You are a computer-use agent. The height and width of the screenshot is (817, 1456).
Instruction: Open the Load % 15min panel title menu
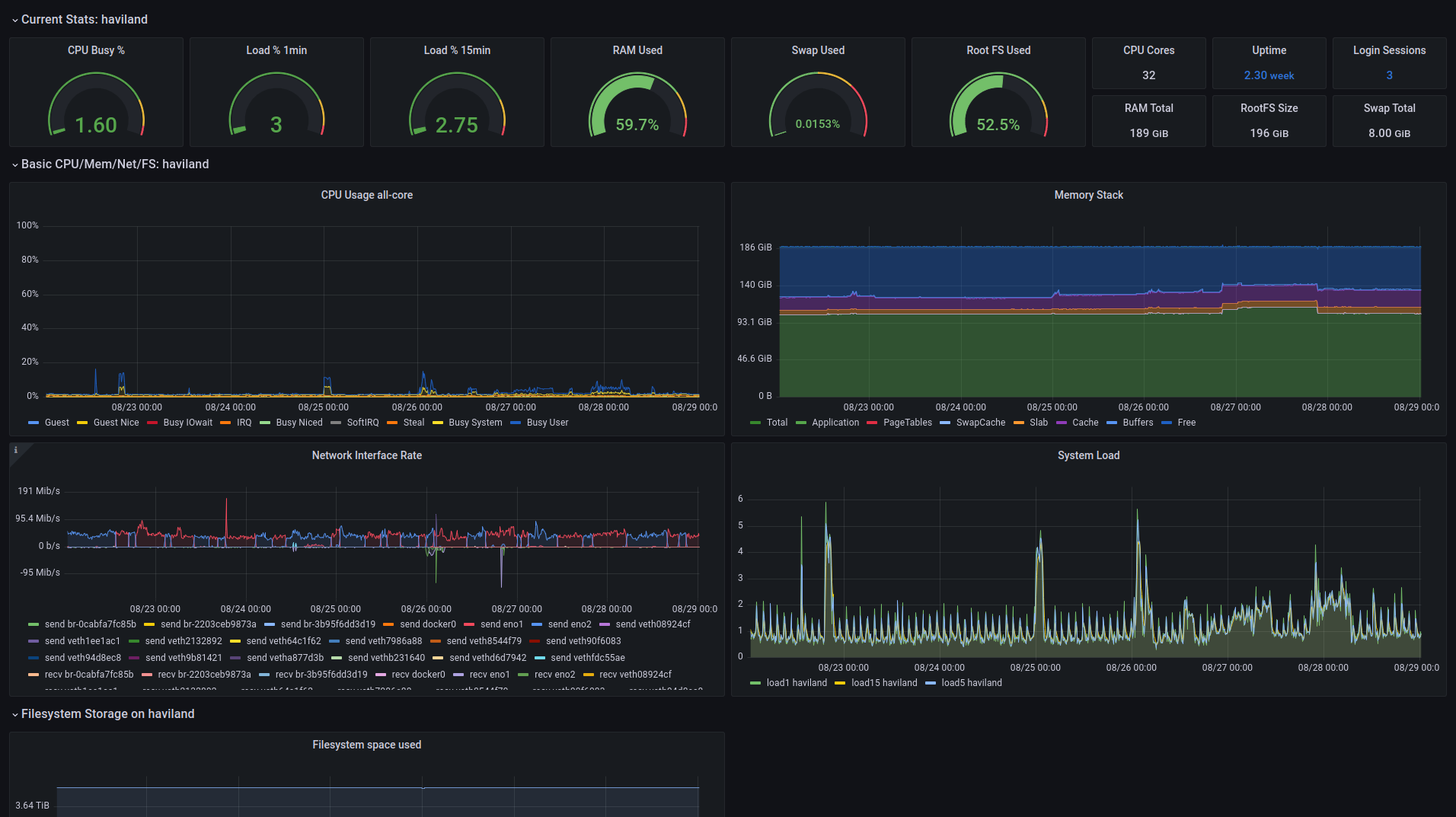(x=457, y=50)
